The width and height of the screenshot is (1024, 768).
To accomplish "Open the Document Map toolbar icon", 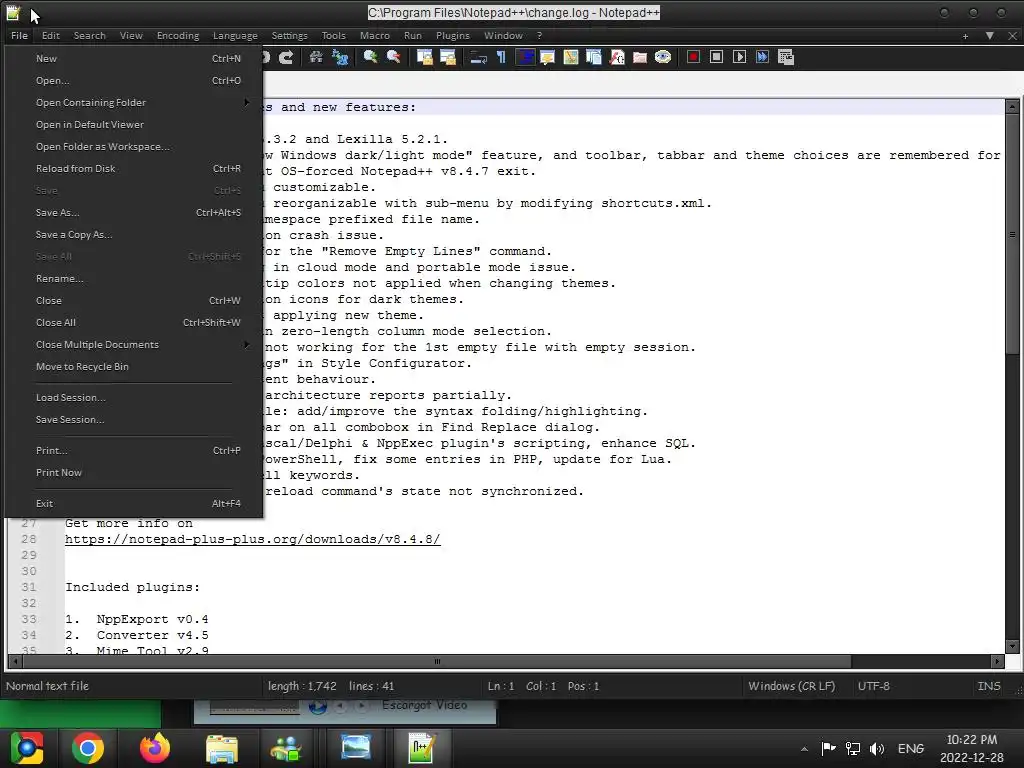I will 570,57.
